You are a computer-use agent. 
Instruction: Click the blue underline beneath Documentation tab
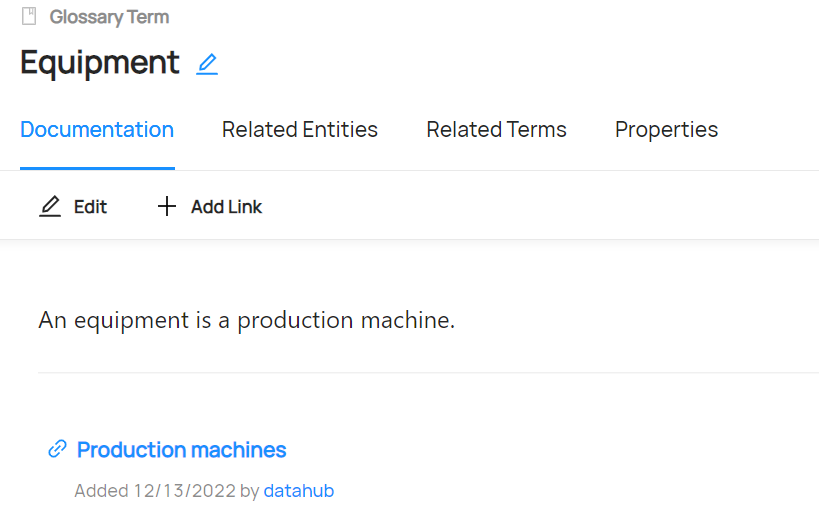97,169
